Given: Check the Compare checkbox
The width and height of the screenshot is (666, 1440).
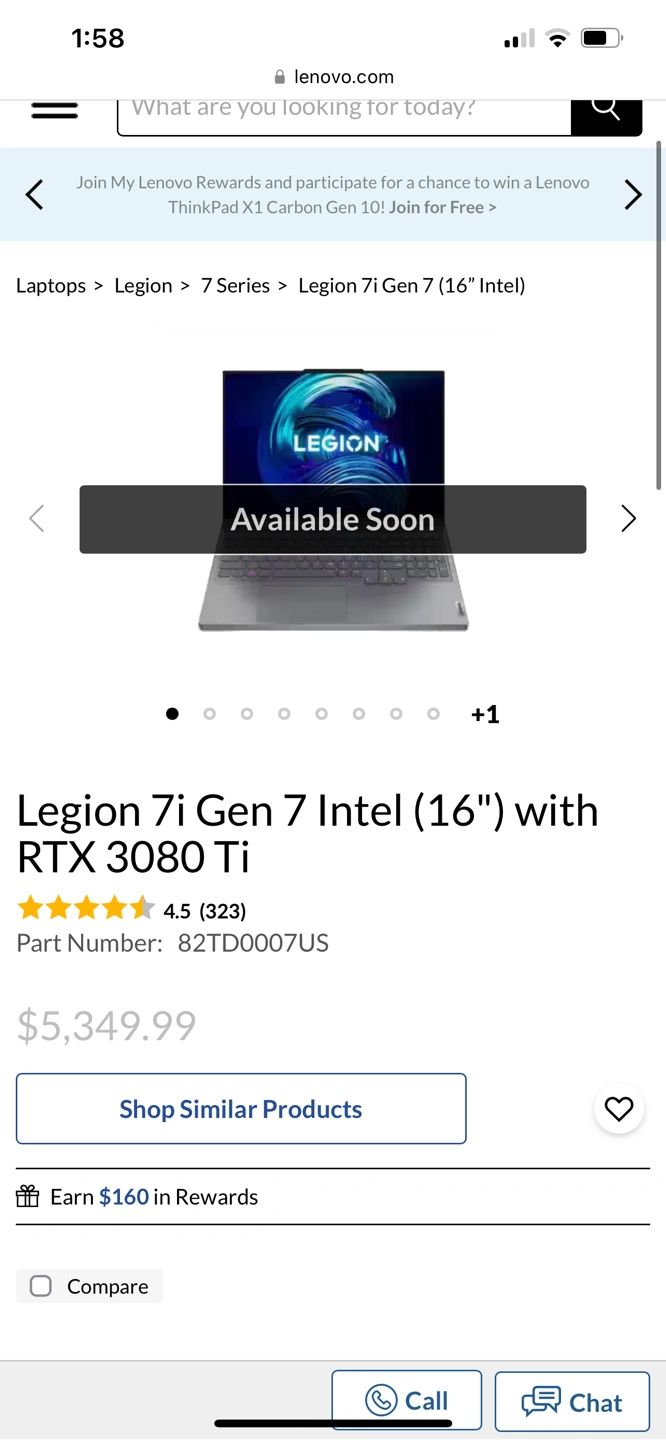Looking at the screenshot, I should pos(41,1286).
